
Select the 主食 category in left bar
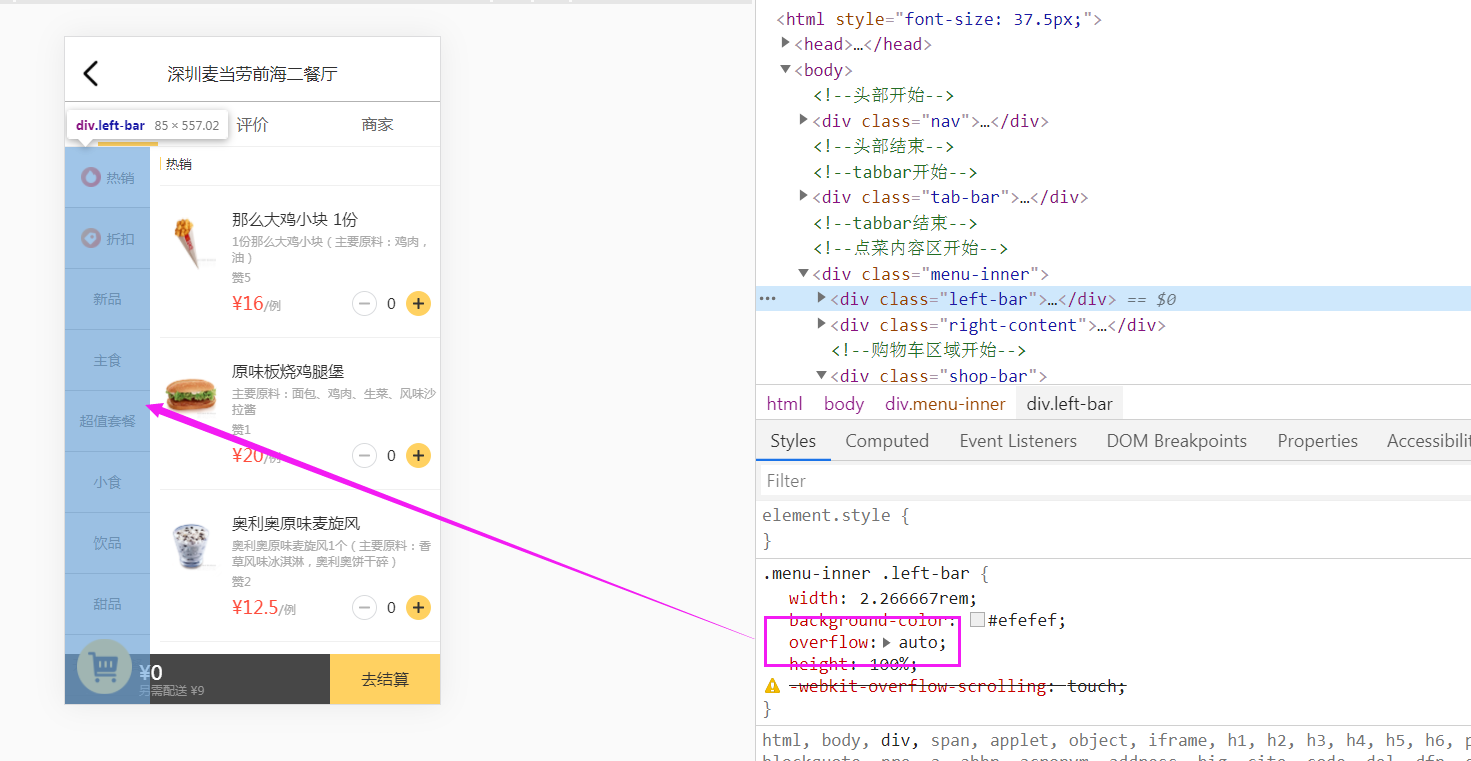pyautogui.click(x=107, y=360)
